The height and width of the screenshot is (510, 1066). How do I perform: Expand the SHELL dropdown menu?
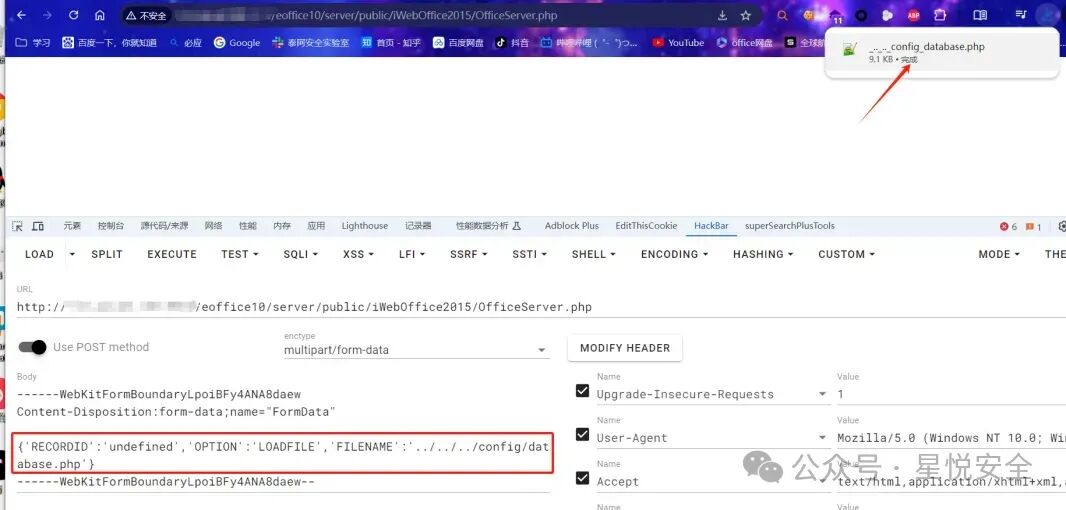594,254
